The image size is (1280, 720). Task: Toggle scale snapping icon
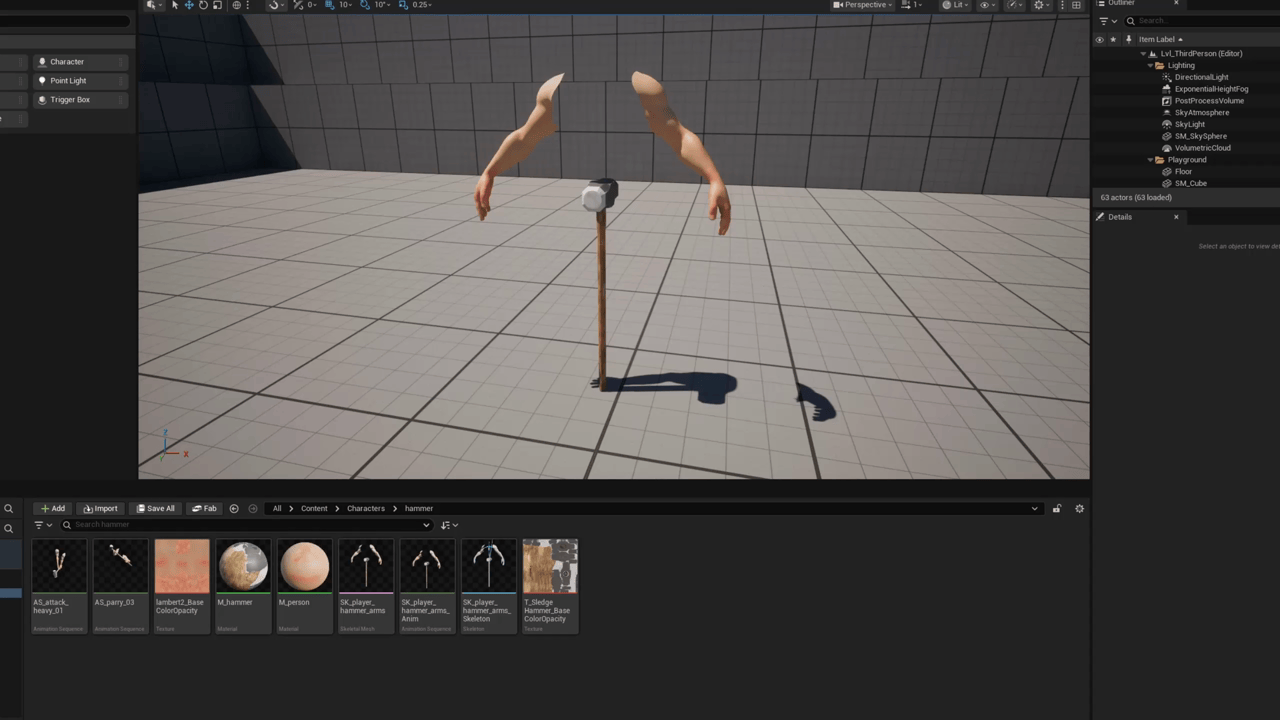click(403, 5)
